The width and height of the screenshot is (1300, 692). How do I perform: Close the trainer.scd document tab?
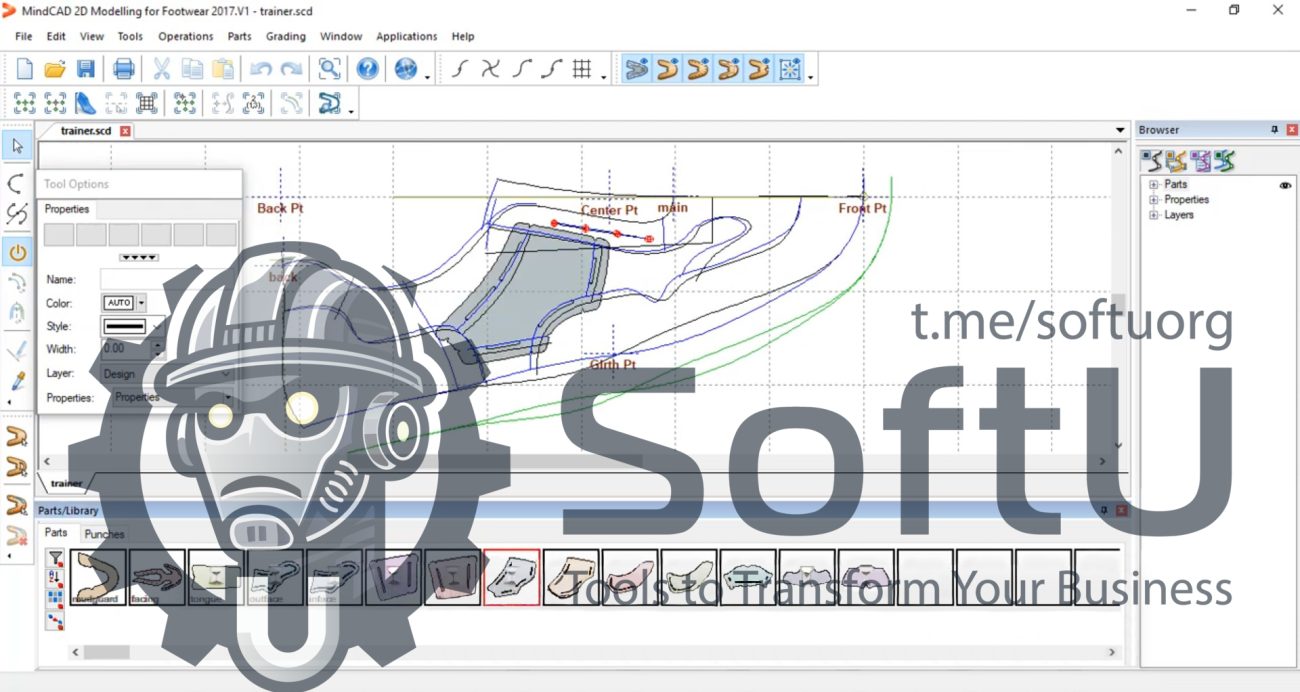125,131
